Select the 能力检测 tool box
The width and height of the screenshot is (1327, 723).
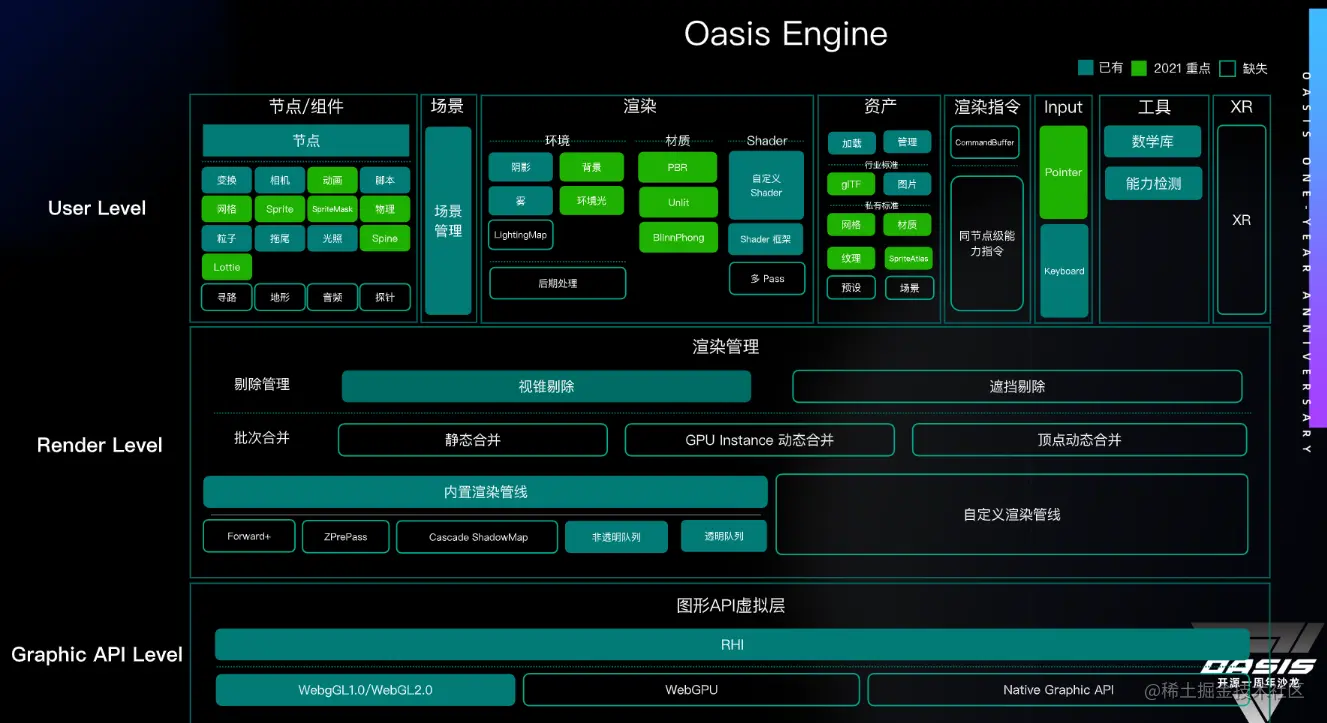tap(1153, 183)
